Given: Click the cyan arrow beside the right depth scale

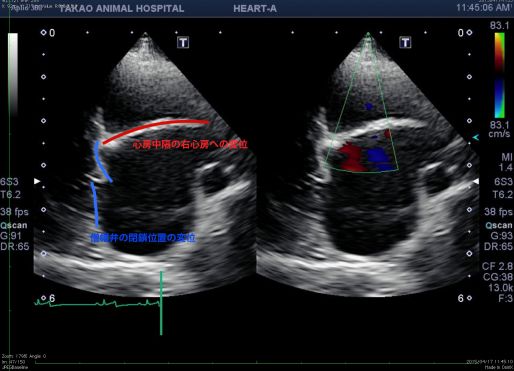Looking at the screenshot, I should (476, 137).
